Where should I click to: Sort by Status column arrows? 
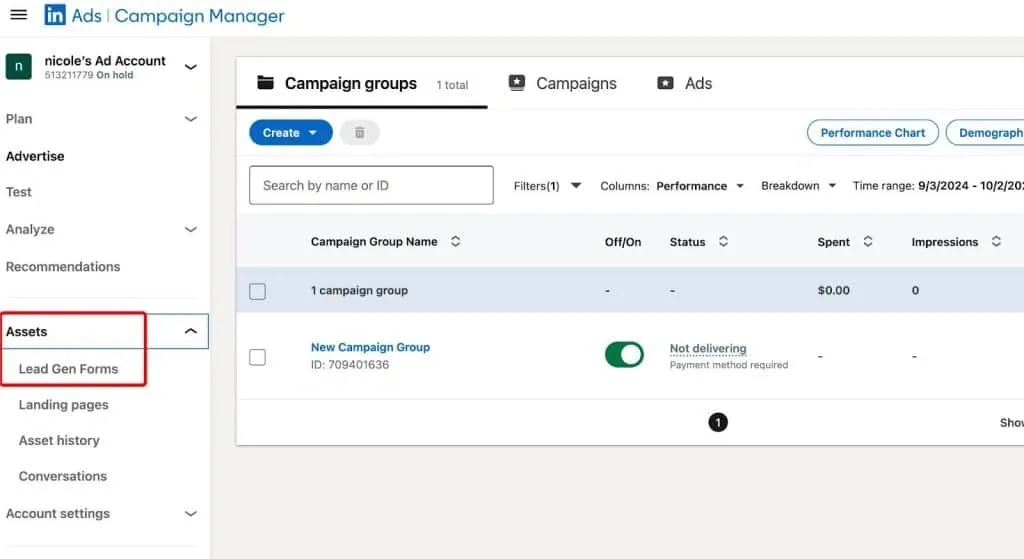click(723, 242)
